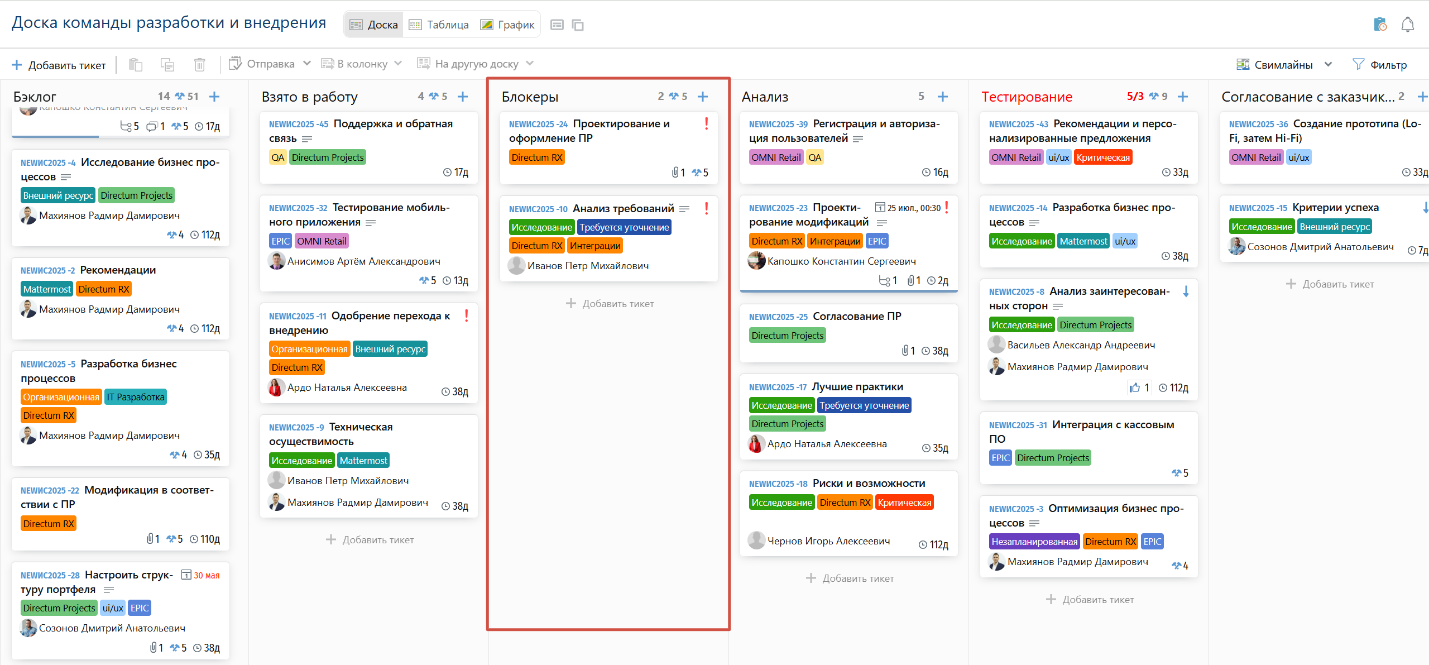Click Добавить тикет button in top toolbar
This screenshot has width=1429, height=665.
(x=58, y=65)
